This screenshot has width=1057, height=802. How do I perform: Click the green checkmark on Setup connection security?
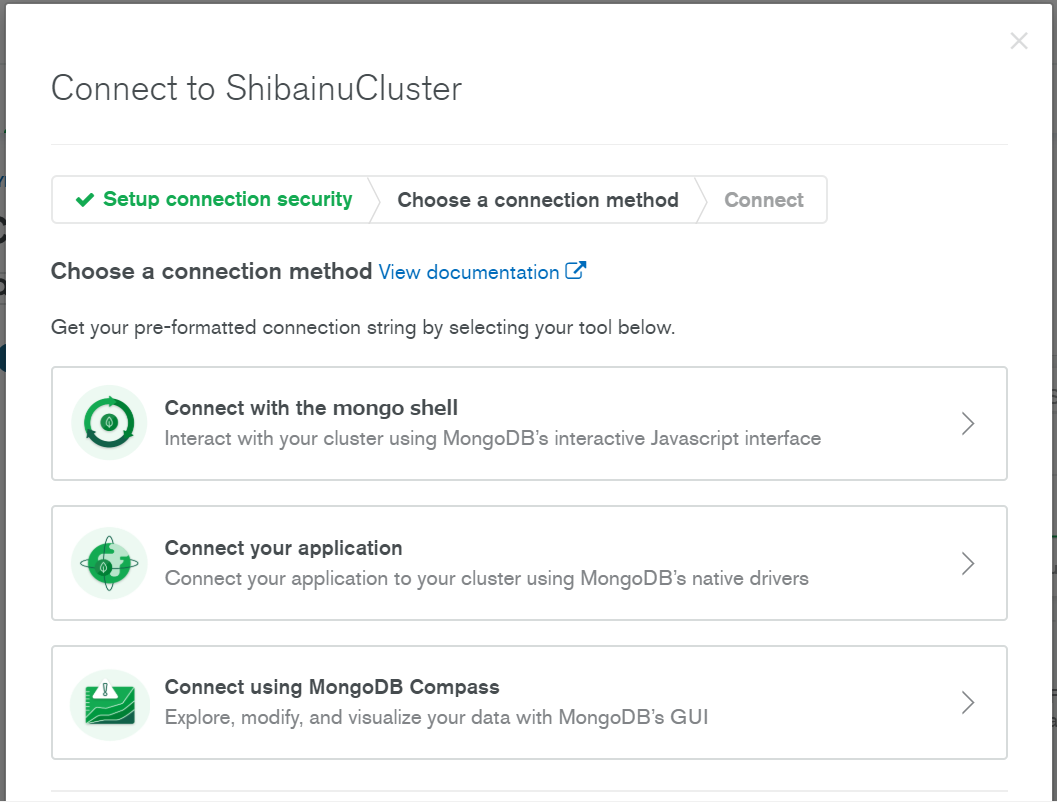click(x=84, y=199)
